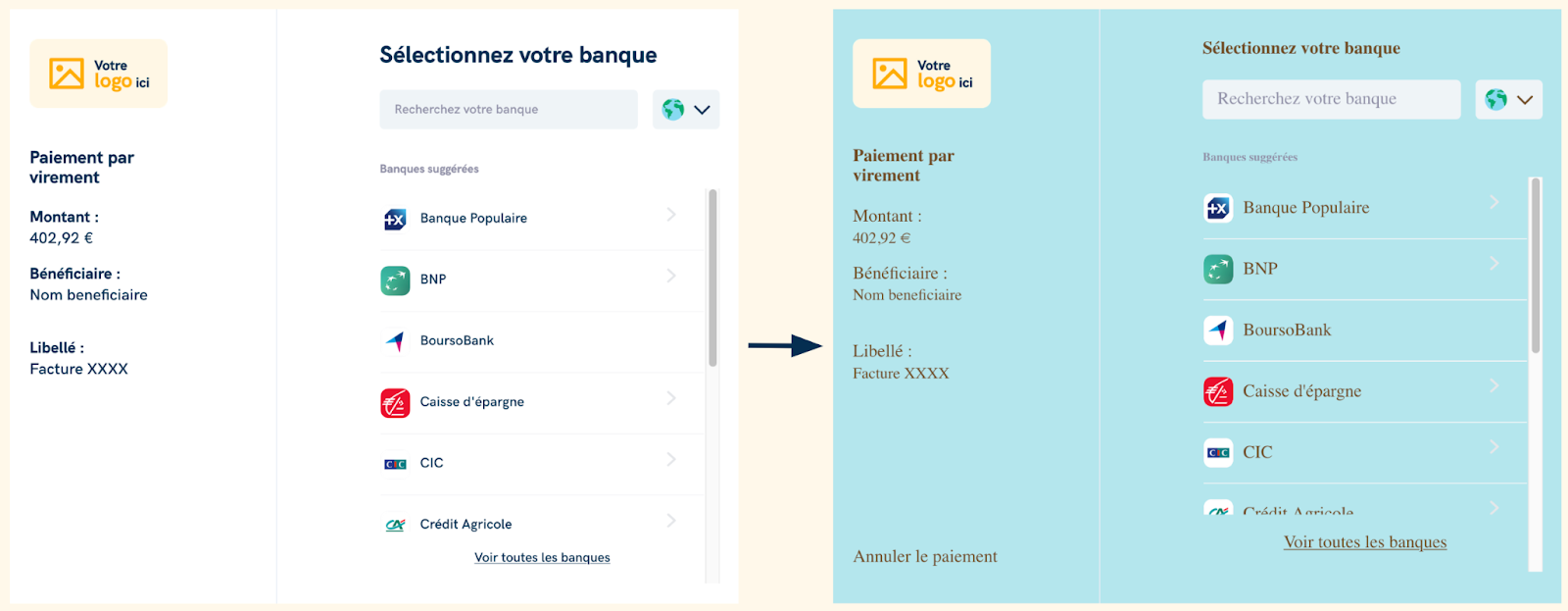Pick BoursoBank icon in the blue panel
Viewport: 1568px width, 611px height.
tap(1218, 331)
